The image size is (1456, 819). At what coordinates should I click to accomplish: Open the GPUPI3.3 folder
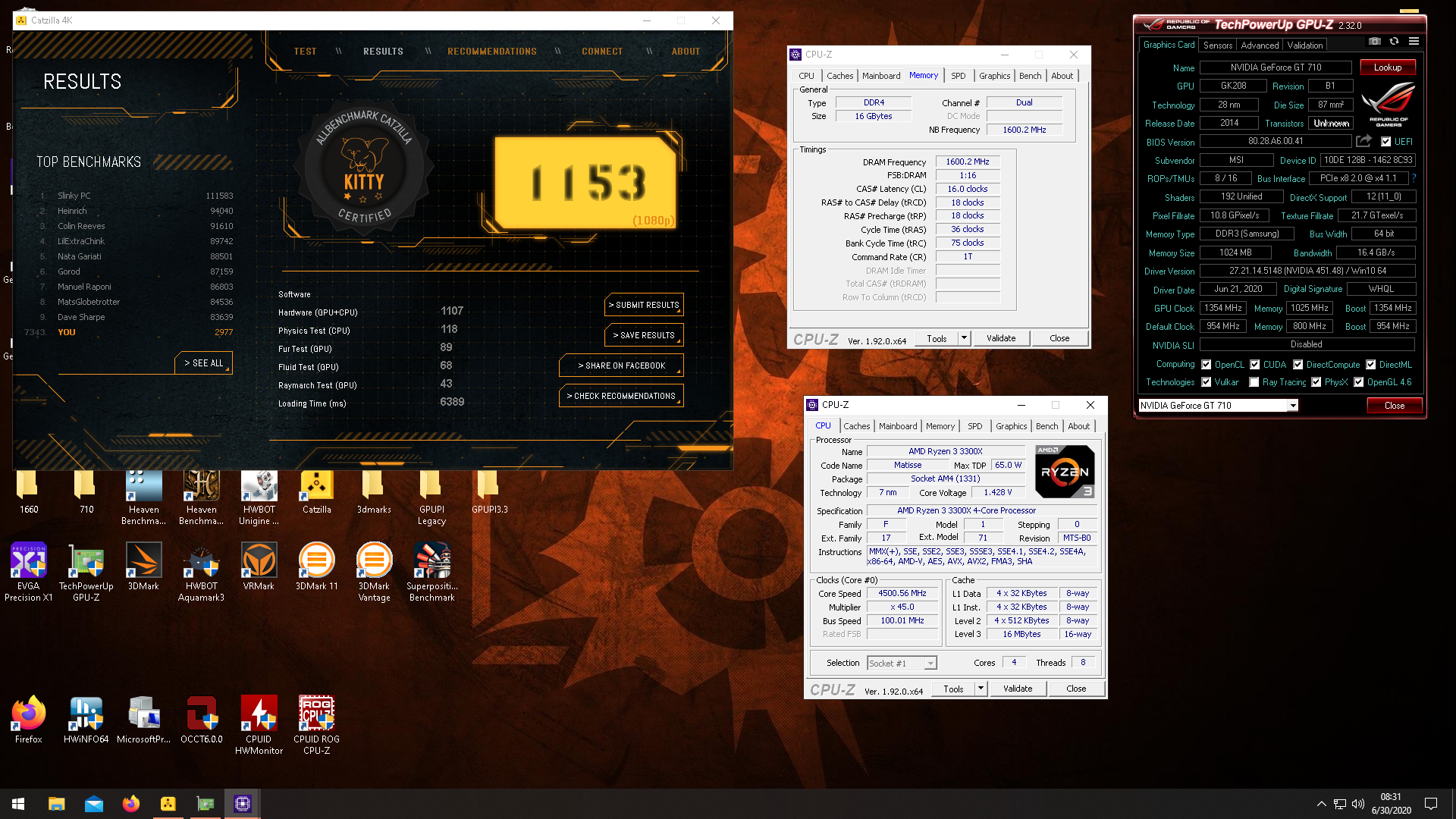pyautogui.click(x=490, y=491)
